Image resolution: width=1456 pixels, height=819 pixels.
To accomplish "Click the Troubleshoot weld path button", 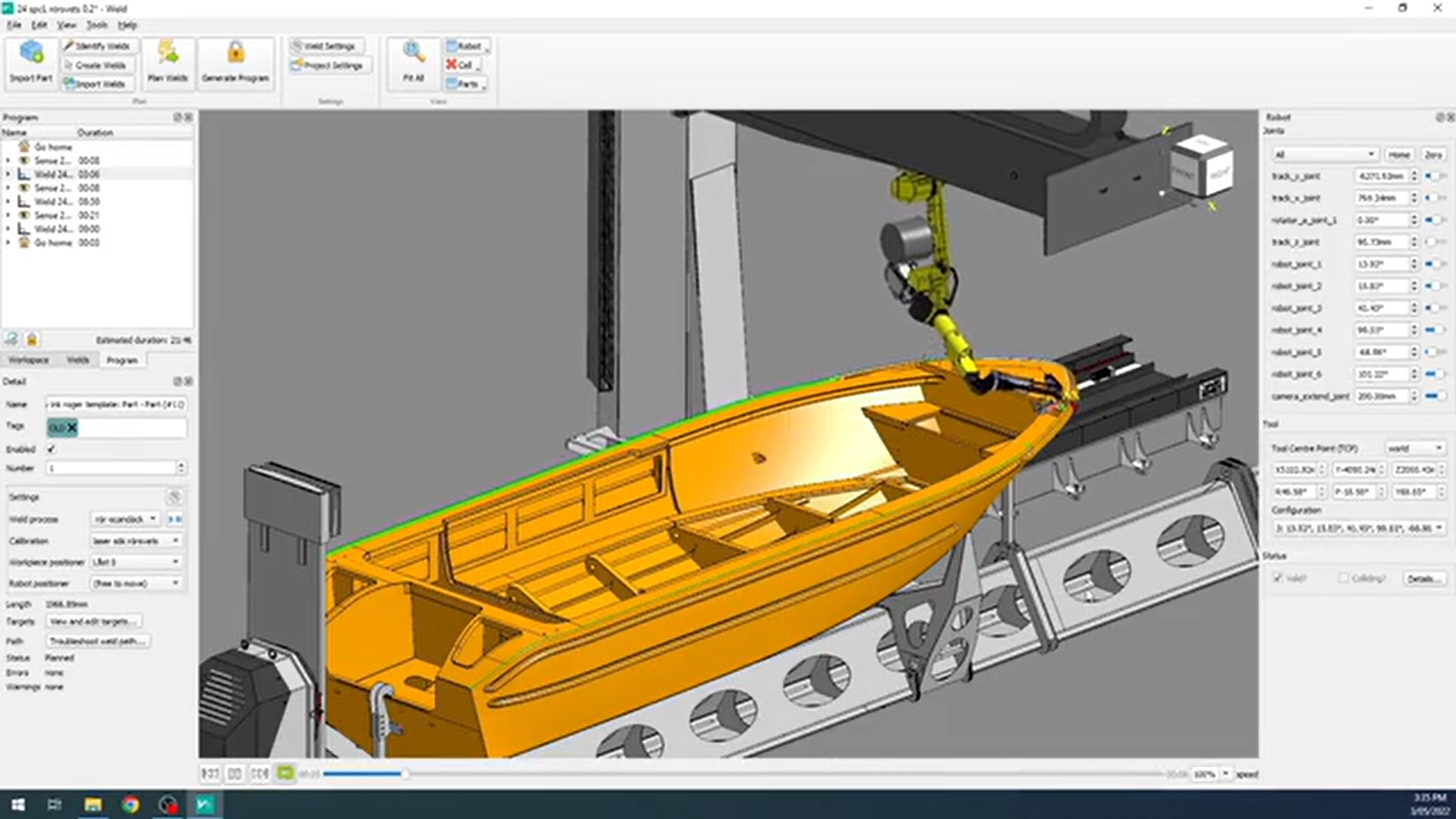I will [x=97, y=641].
